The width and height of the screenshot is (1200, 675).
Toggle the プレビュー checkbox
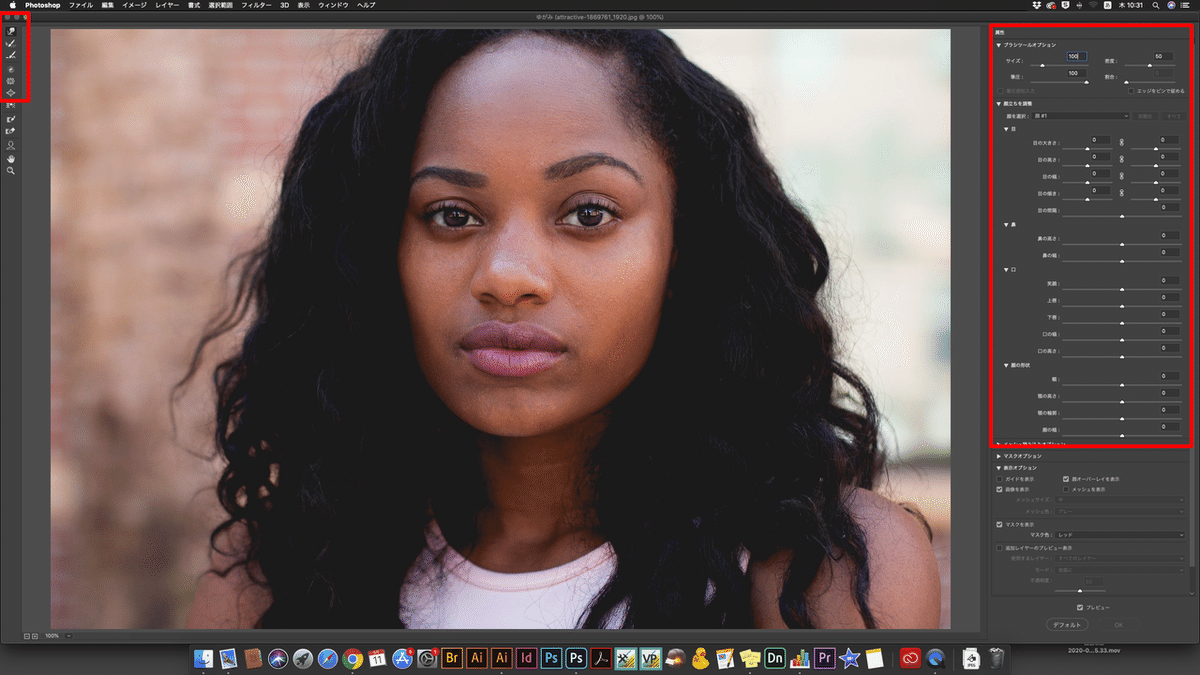[1079, 607]
